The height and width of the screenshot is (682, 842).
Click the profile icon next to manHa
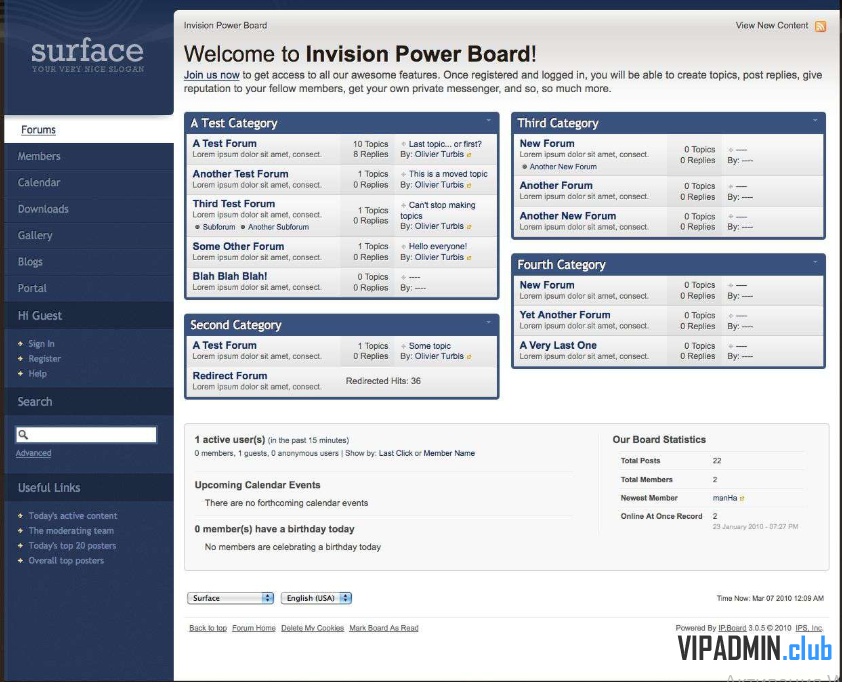tap(742, 498)
